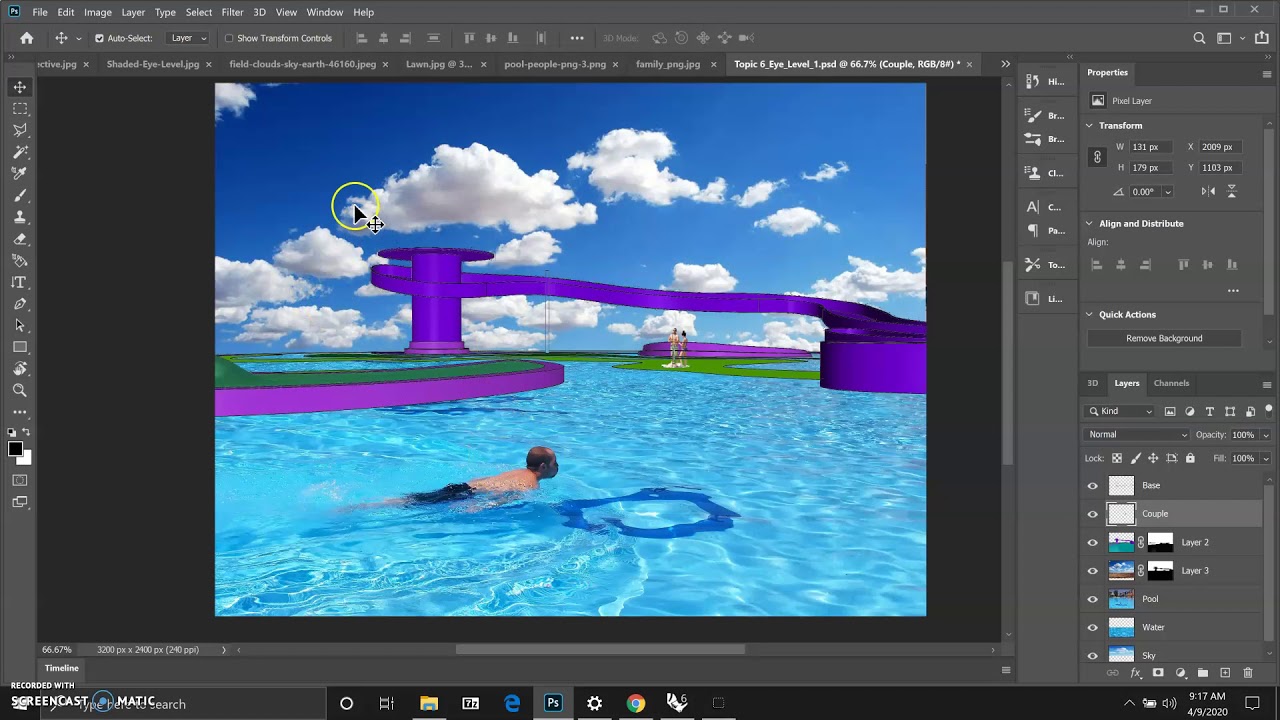Click the horizontal canvas scrollbar

coord(600,649)
